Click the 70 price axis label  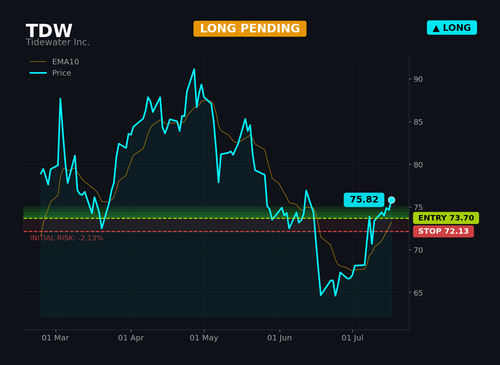click(x=418, y=250)
